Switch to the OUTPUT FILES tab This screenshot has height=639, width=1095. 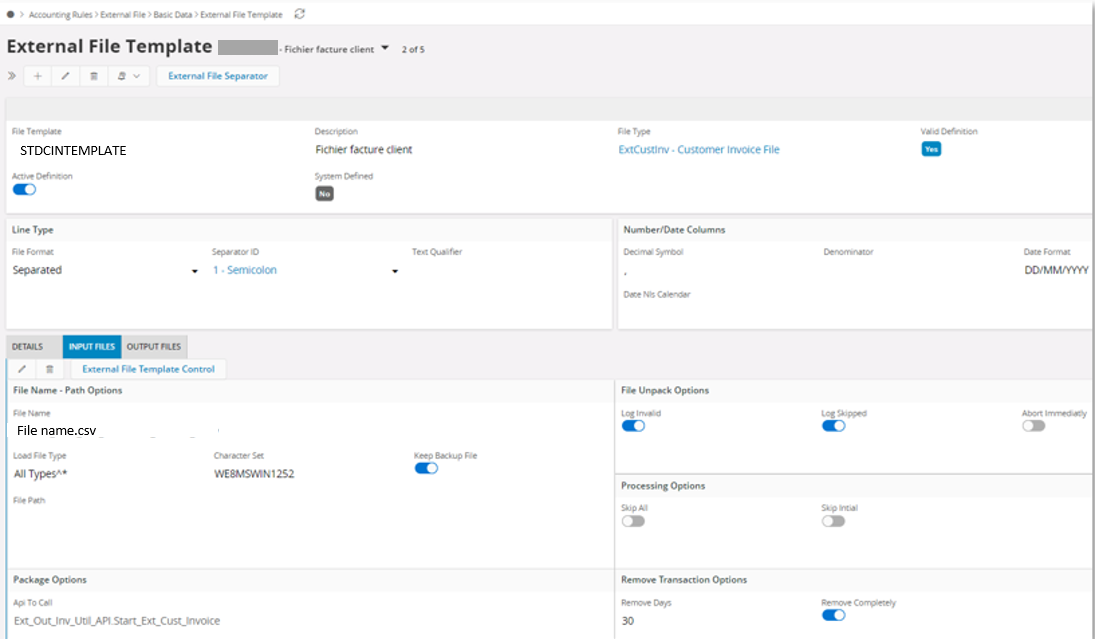[154, 346]
